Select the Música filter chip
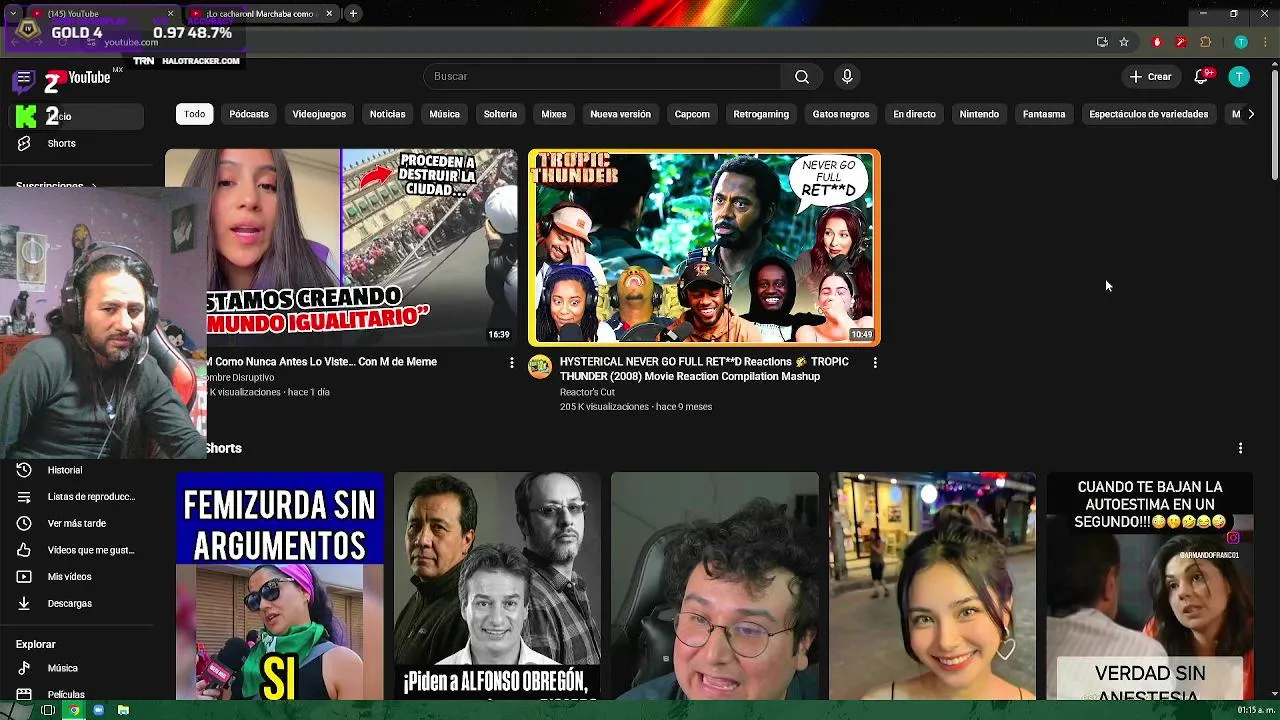The image size is (1280, 720). (444, 114)
